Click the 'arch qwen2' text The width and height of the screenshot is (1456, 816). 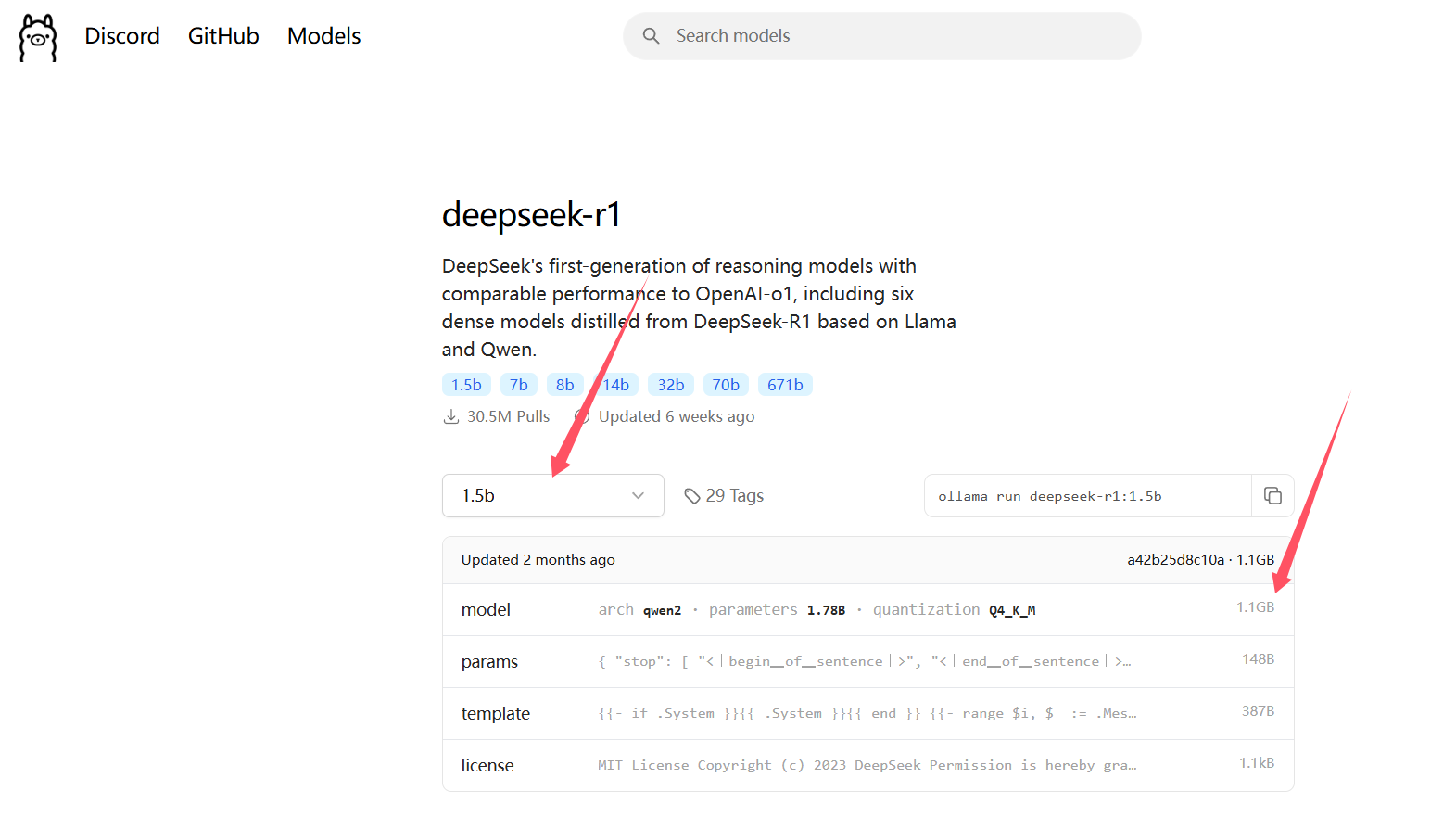tap(639, 609)
